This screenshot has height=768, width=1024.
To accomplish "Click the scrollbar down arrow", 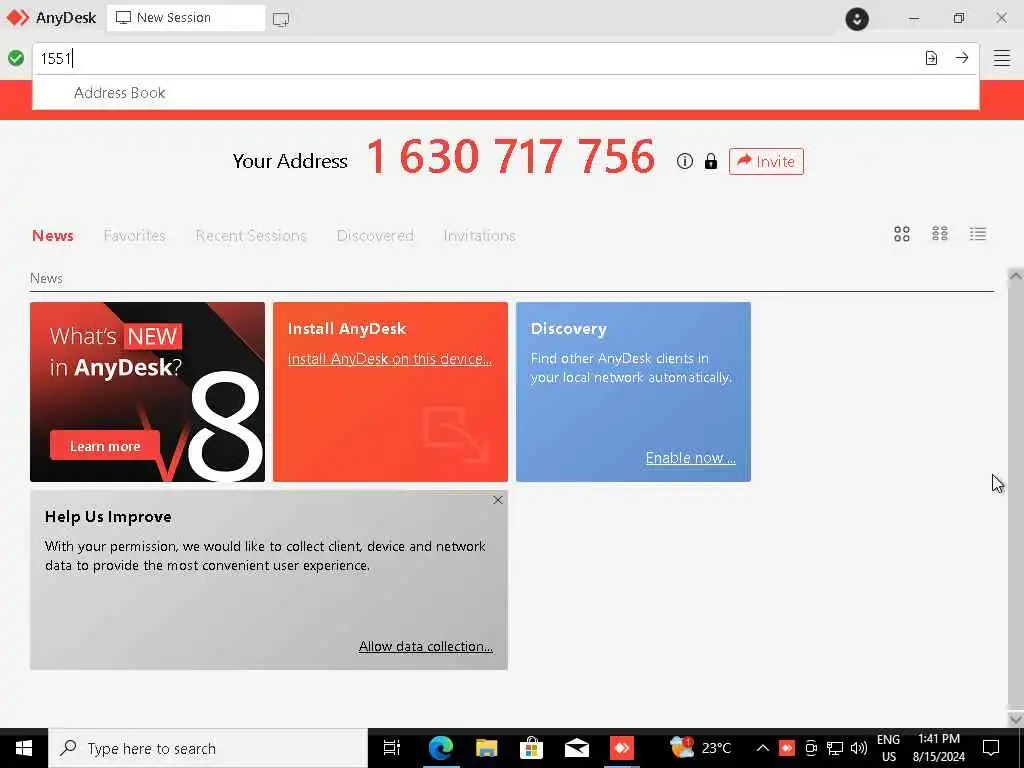I will click(x=1016, y=719).
